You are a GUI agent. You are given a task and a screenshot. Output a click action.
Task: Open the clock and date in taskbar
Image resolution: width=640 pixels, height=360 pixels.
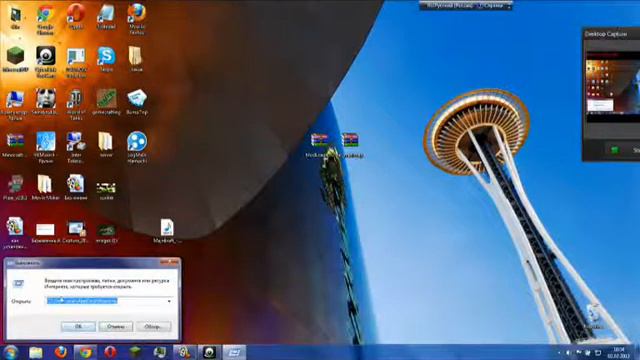(618, 353)
